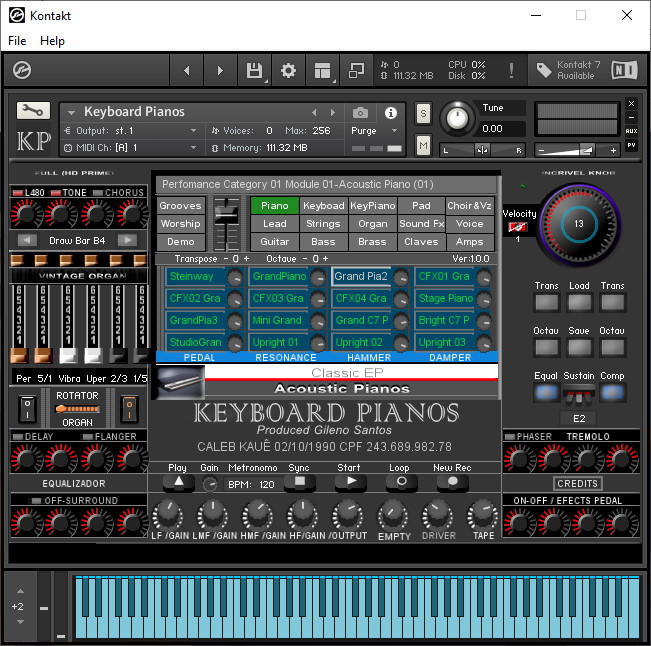The height and width of the screenshot is (646, 651).
Task: Flip the left rotator rocker switch
Action: tap(27, 409)
